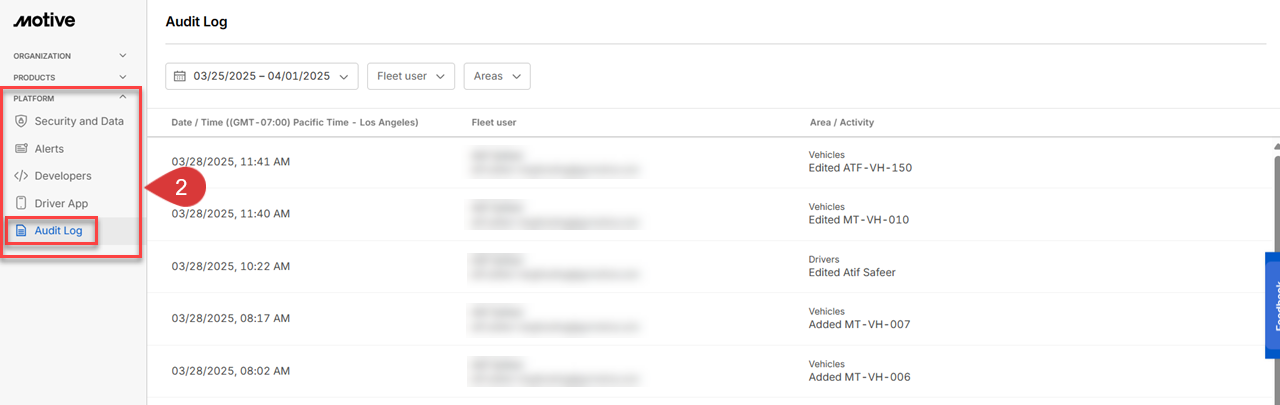Expand the Organization section

[123, 56]
